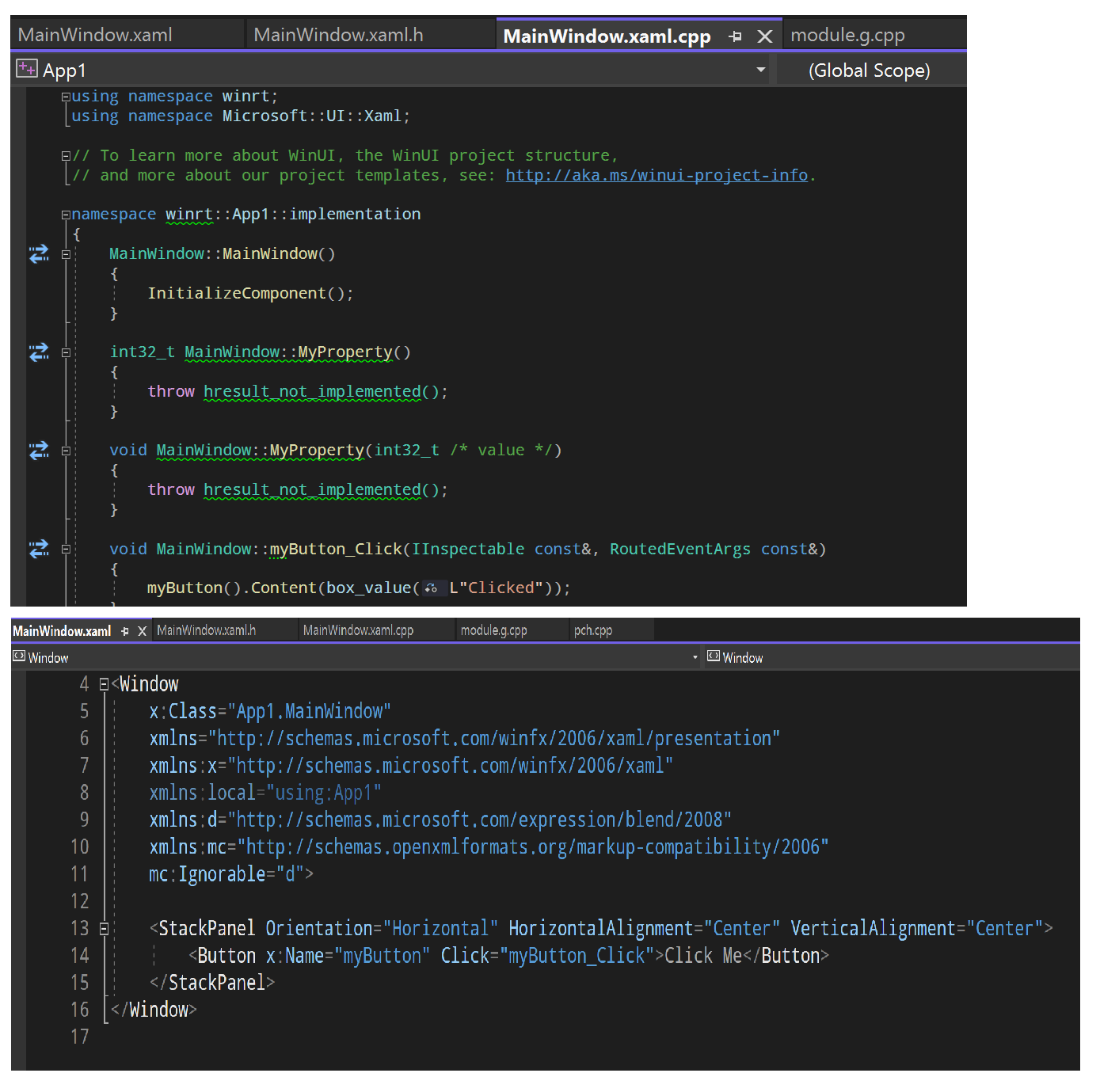Collapse the winrt::App1::implementation namespace
Viewport: 1119px width, 1092px height.
[66, 215]
